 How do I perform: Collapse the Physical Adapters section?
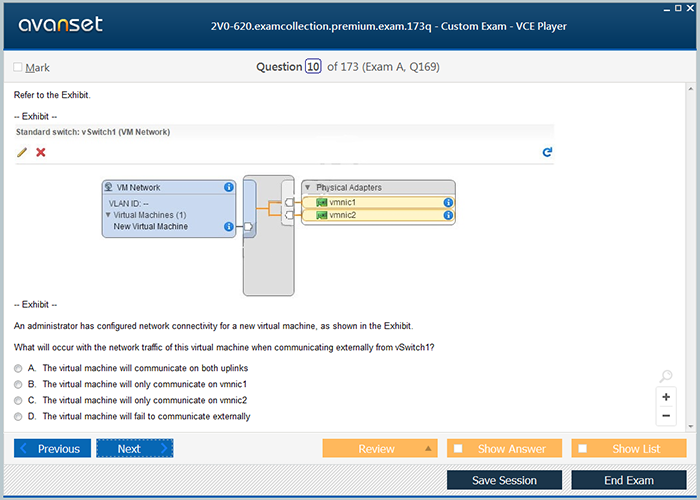coord(308,187)
